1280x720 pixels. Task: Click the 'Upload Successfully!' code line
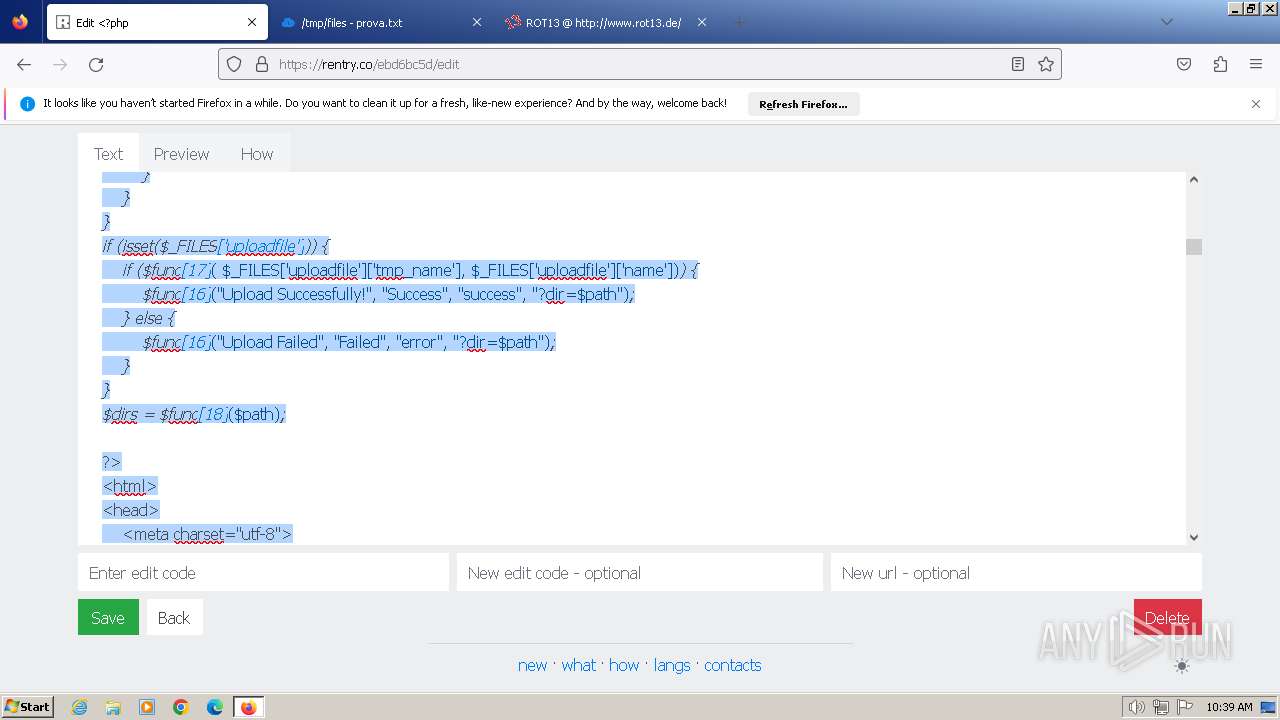click(x=388, y=294)
